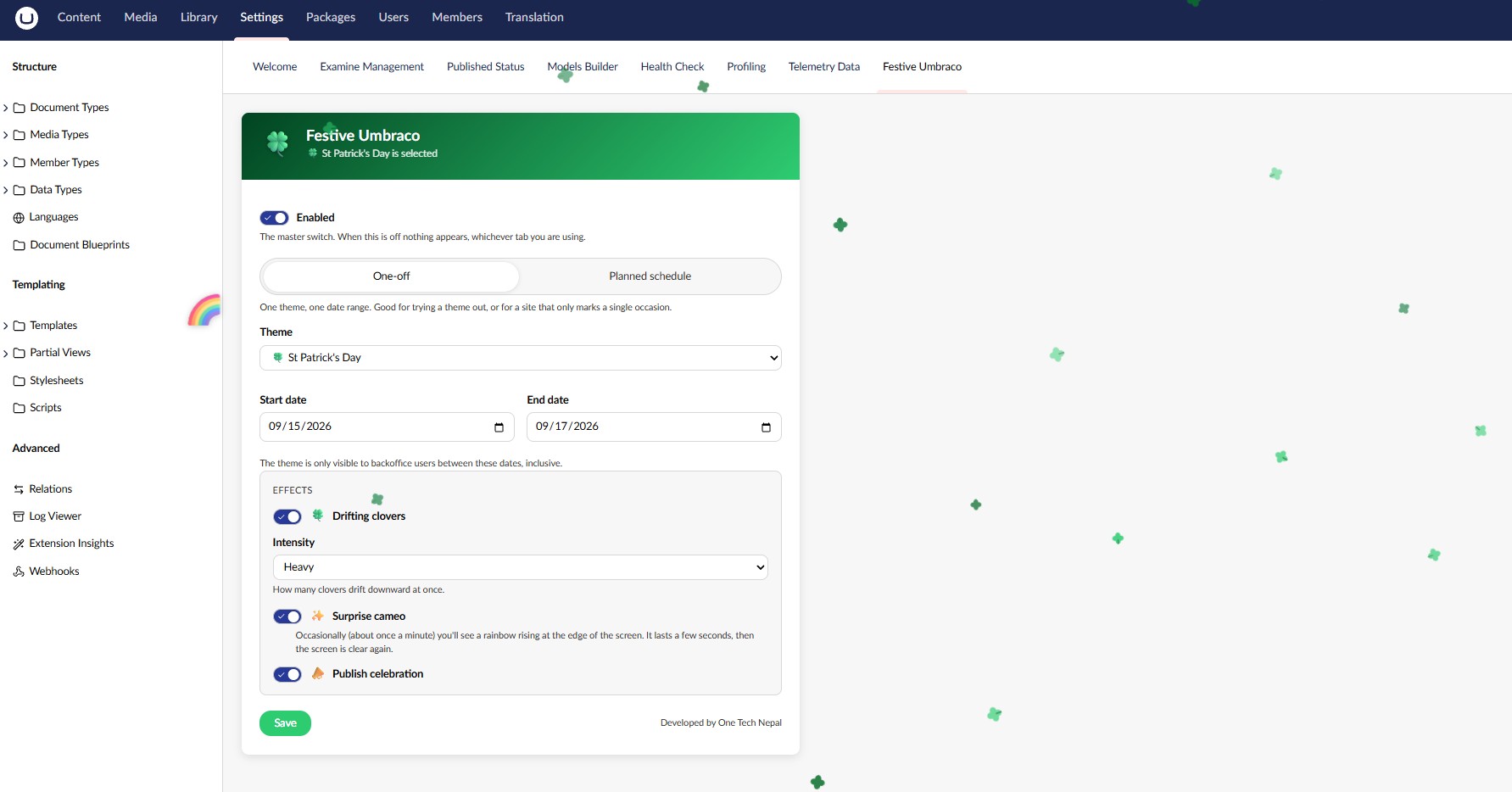Click the Stylesheets folder icon

click(x=19, y=381)
